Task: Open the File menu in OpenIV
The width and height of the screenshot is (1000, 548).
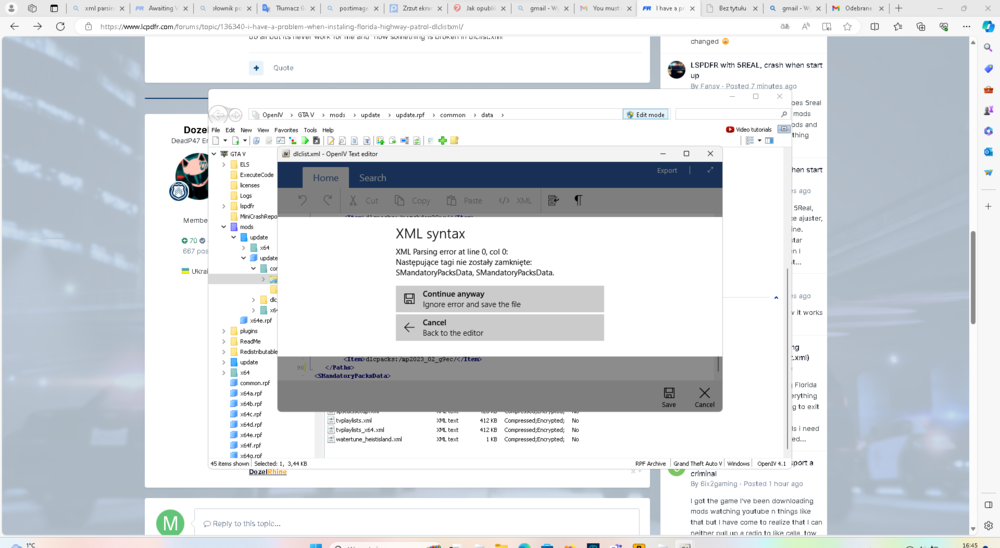Action: click(216, 130)
